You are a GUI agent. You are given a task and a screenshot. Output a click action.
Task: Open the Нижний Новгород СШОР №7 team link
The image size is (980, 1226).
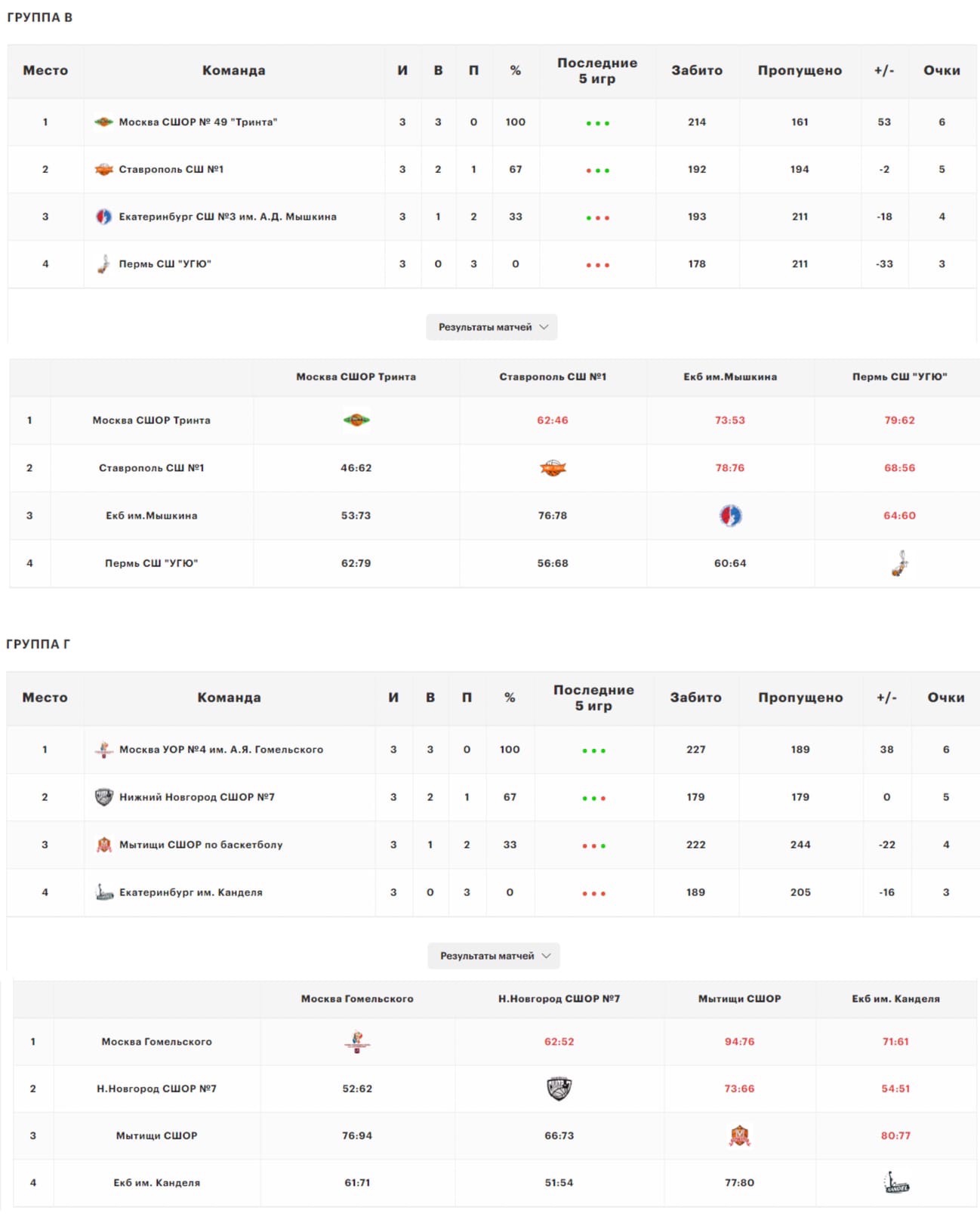[x=197, y=797]
